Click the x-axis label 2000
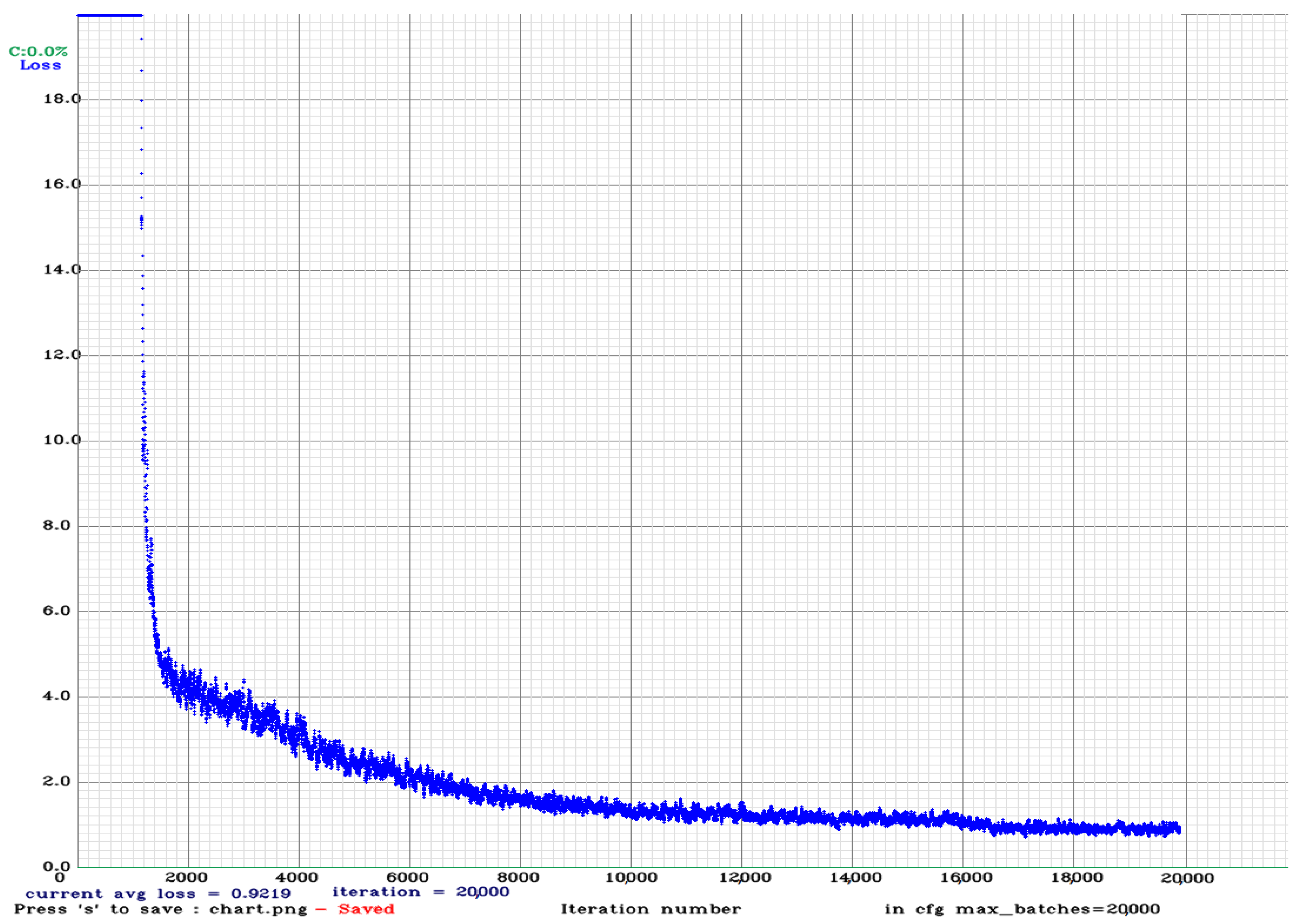This screenshot has height=924, width=1303. 186,878
